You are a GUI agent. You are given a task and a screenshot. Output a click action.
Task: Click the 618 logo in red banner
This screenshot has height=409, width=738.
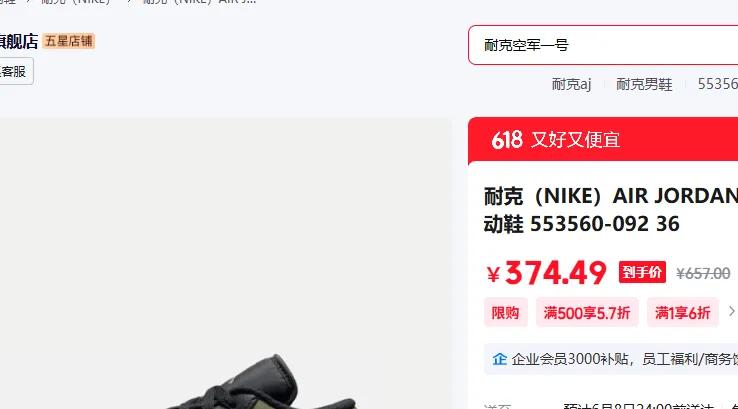point(506,140)
